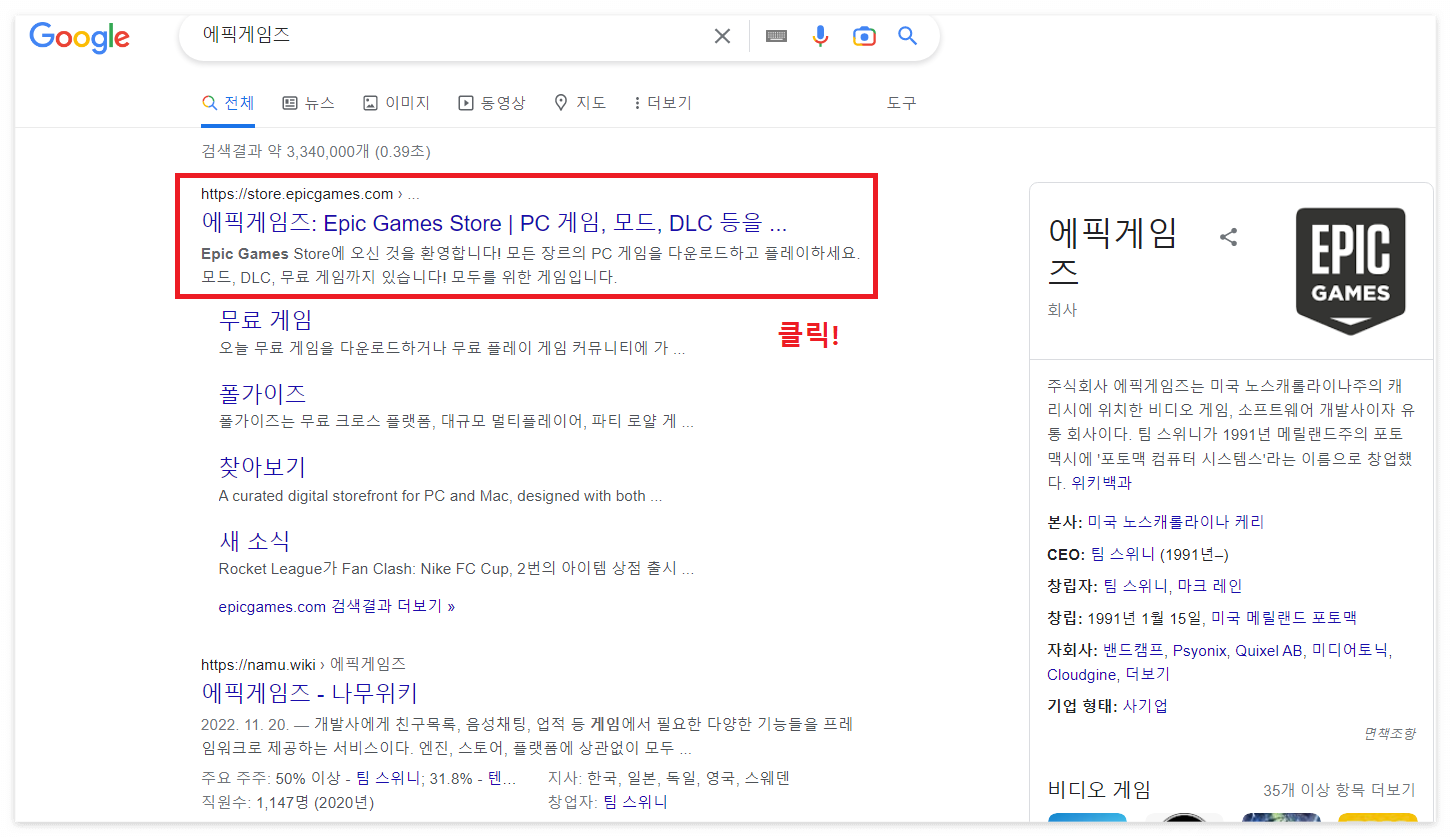Click the 지도 tab pin icon
The width and height of the screenshot is (1451, 837).
(x=562, y=101)
